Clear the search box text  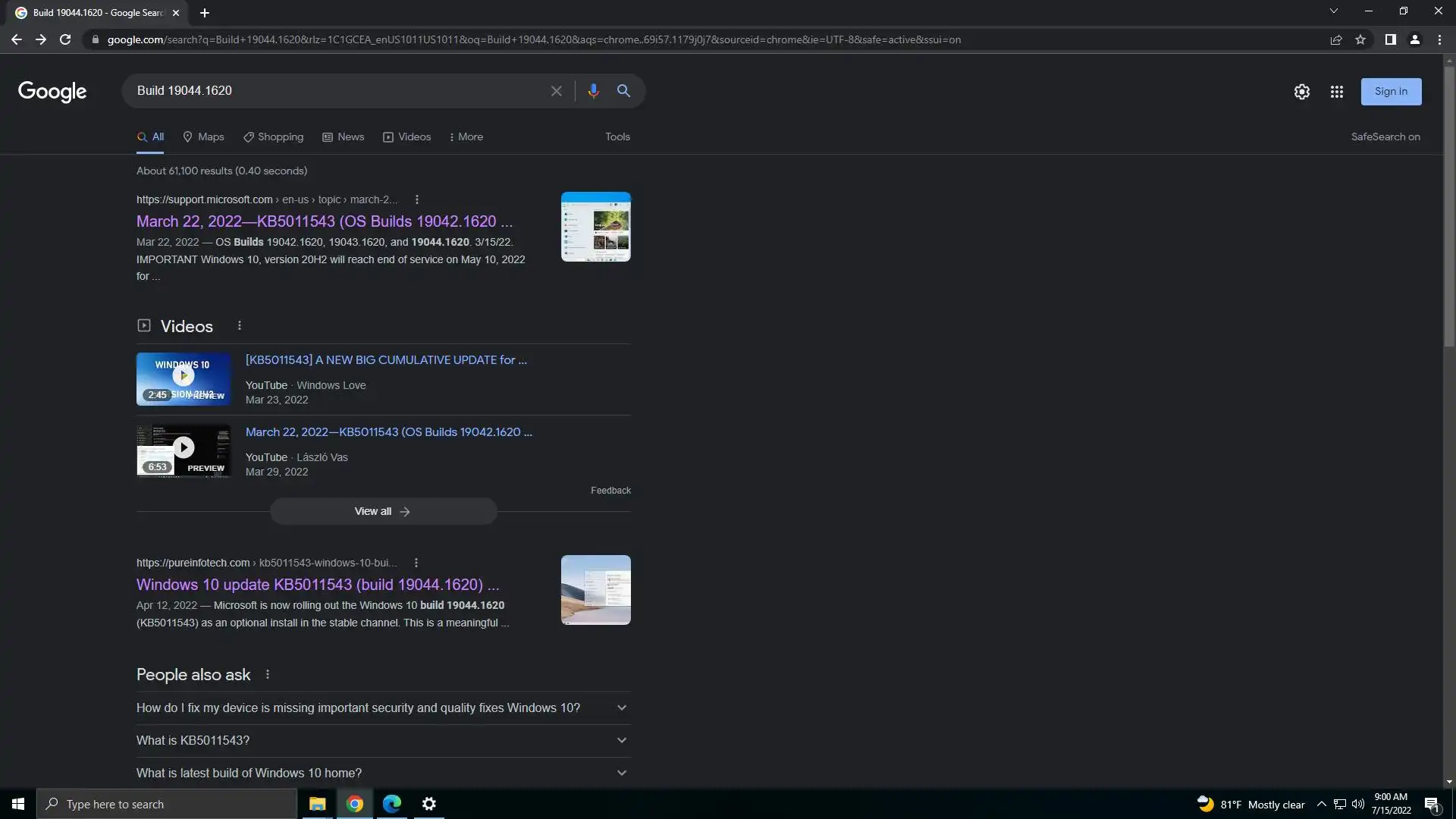pyautogui.click(x=556, y=91)
